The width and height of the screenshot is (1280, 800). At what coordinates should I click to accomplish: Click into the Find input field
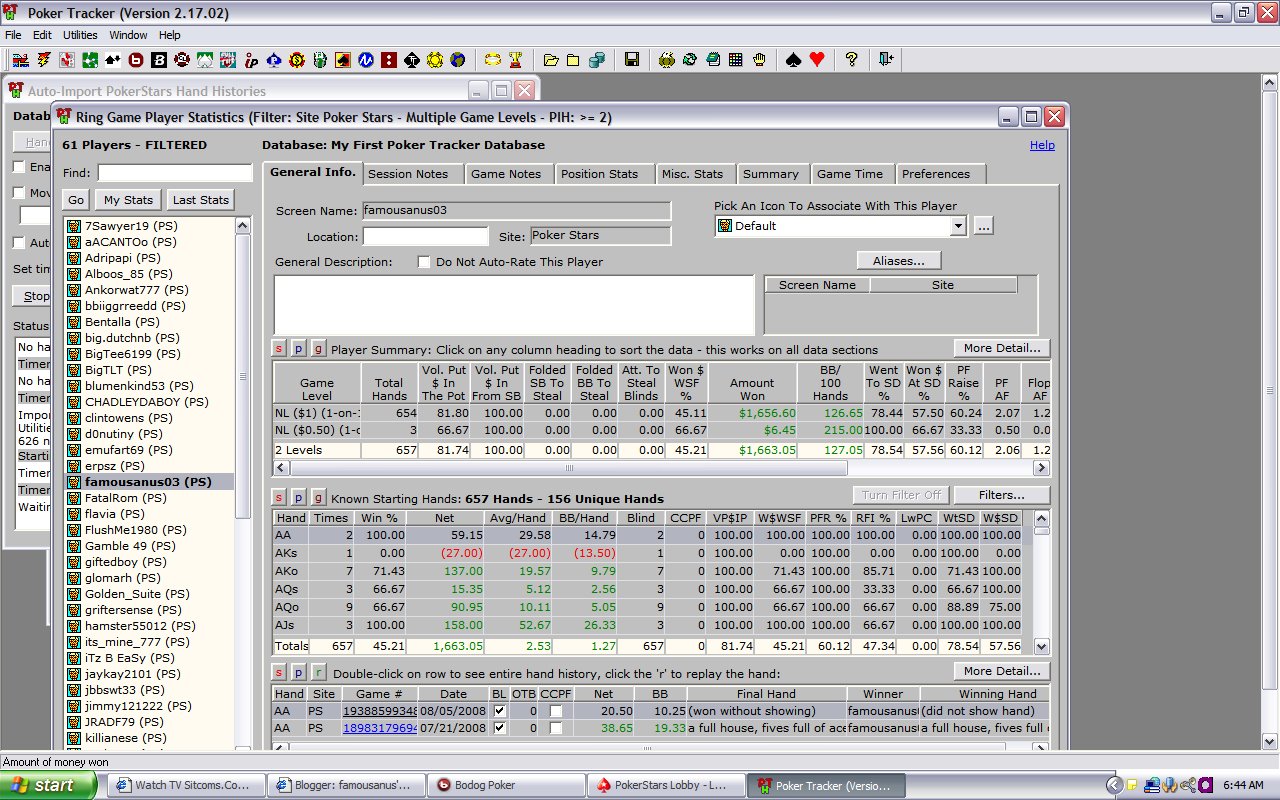[174, 173]
